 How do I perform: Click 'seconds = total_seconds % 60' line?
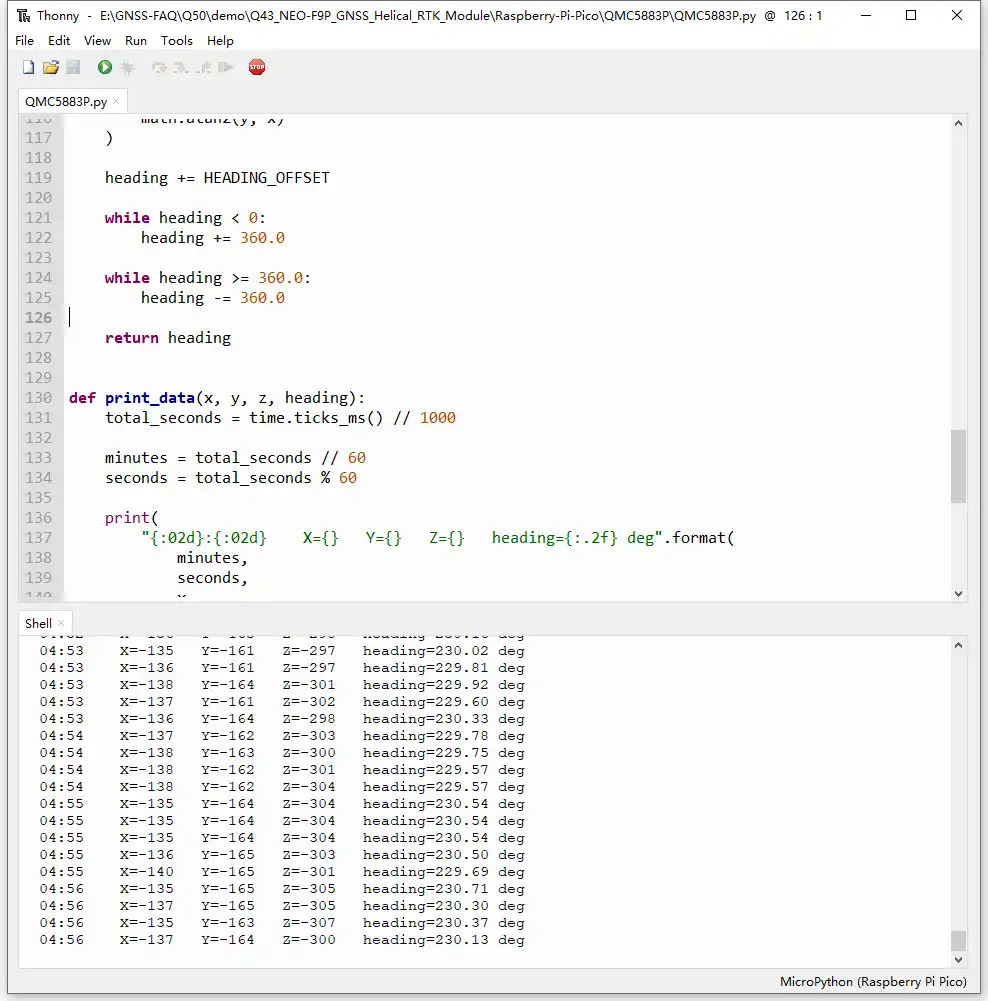point(231,478)
